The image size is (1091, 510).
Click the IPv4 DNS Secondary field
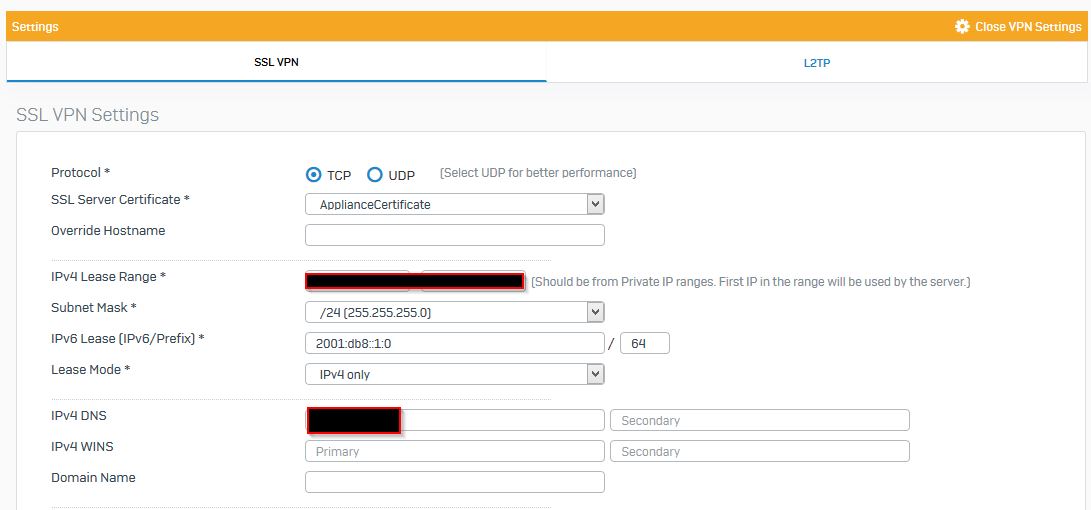click(x=760, y=420)
